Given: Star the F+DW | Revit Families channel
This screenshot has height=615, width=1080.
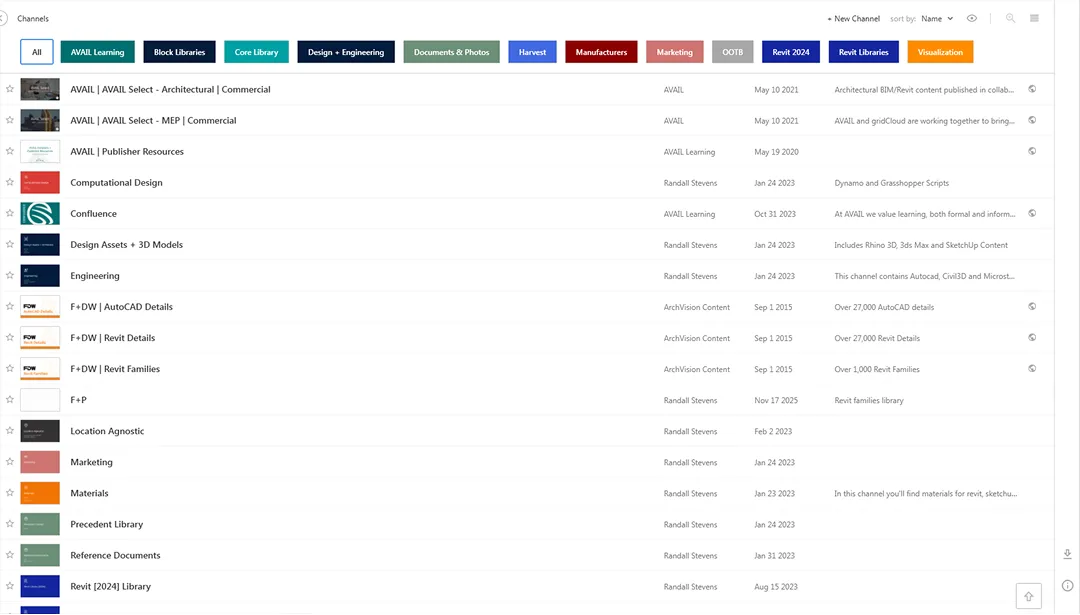Looking at the screenshot, I should click(x=10, y=369).
